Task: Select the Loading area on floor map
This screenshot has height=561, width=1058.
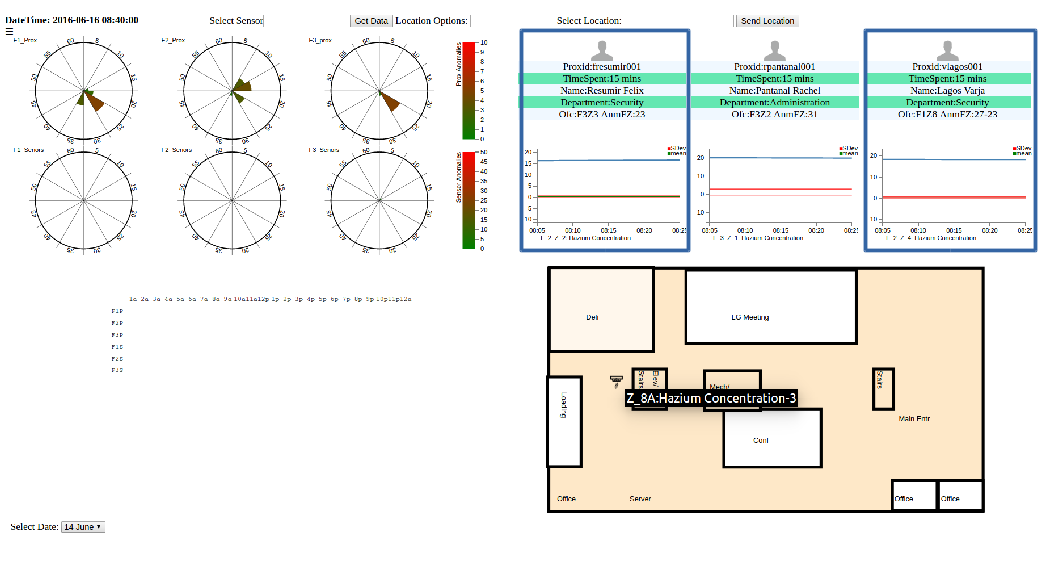Action: [564, 421]
